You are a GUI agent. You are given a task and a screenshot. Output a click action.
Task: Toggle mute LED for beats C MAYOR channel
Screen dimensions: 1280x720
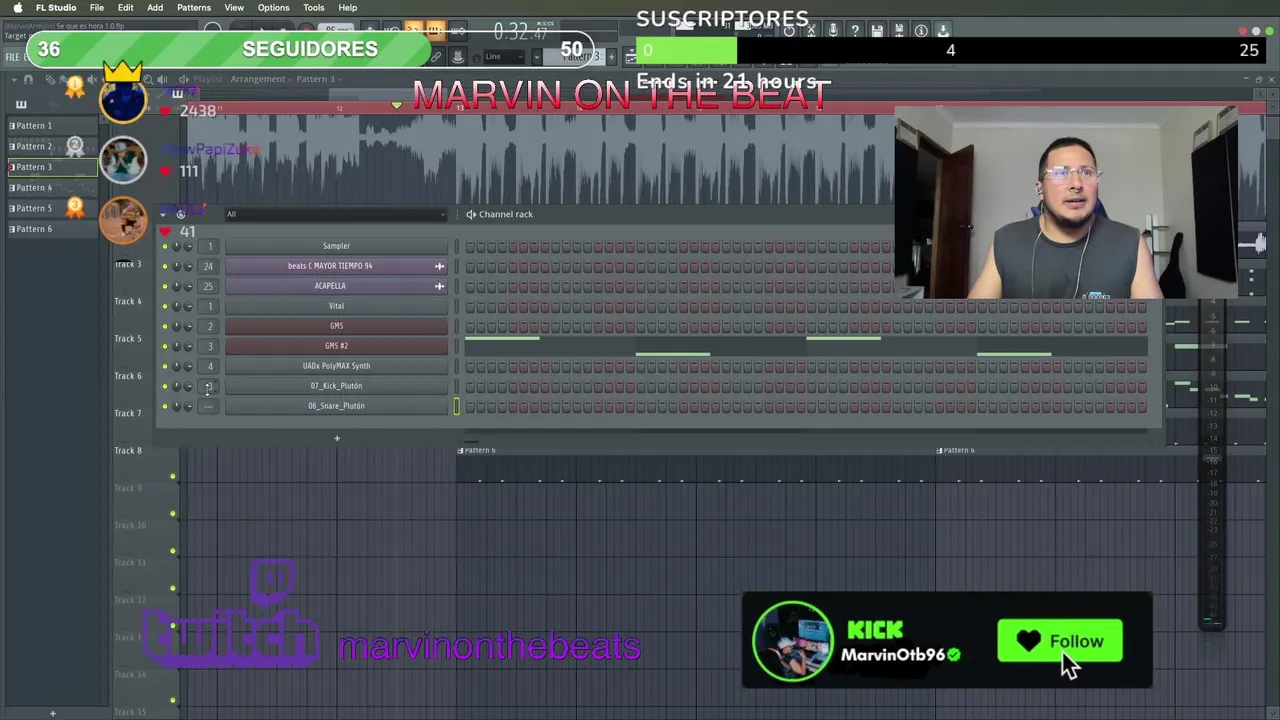(x=165, y=266)
